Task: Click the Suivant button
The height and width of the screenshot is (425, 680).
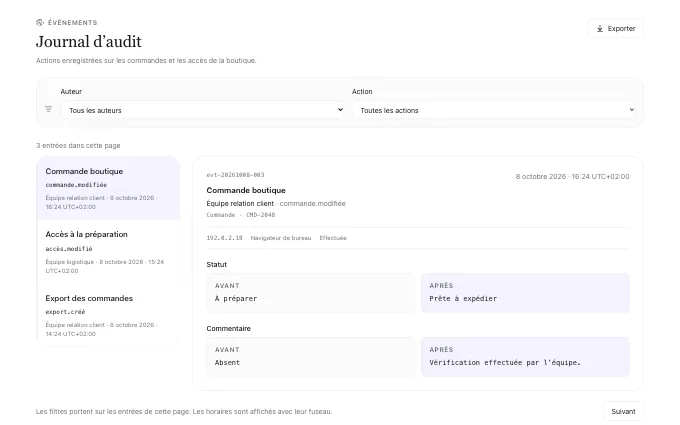Action: pos(623,412)
